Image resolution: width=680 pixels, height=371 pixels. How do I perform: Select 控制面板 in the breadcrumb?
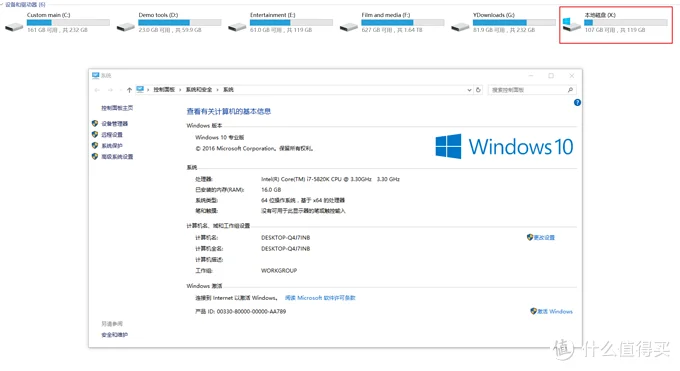click(164, 90)
